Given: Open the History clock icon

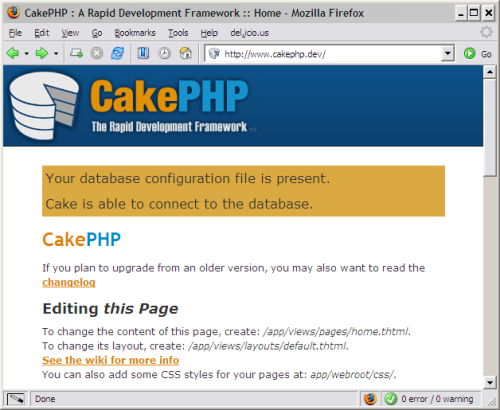Looking at the screenshot, I should pos(164,53).
